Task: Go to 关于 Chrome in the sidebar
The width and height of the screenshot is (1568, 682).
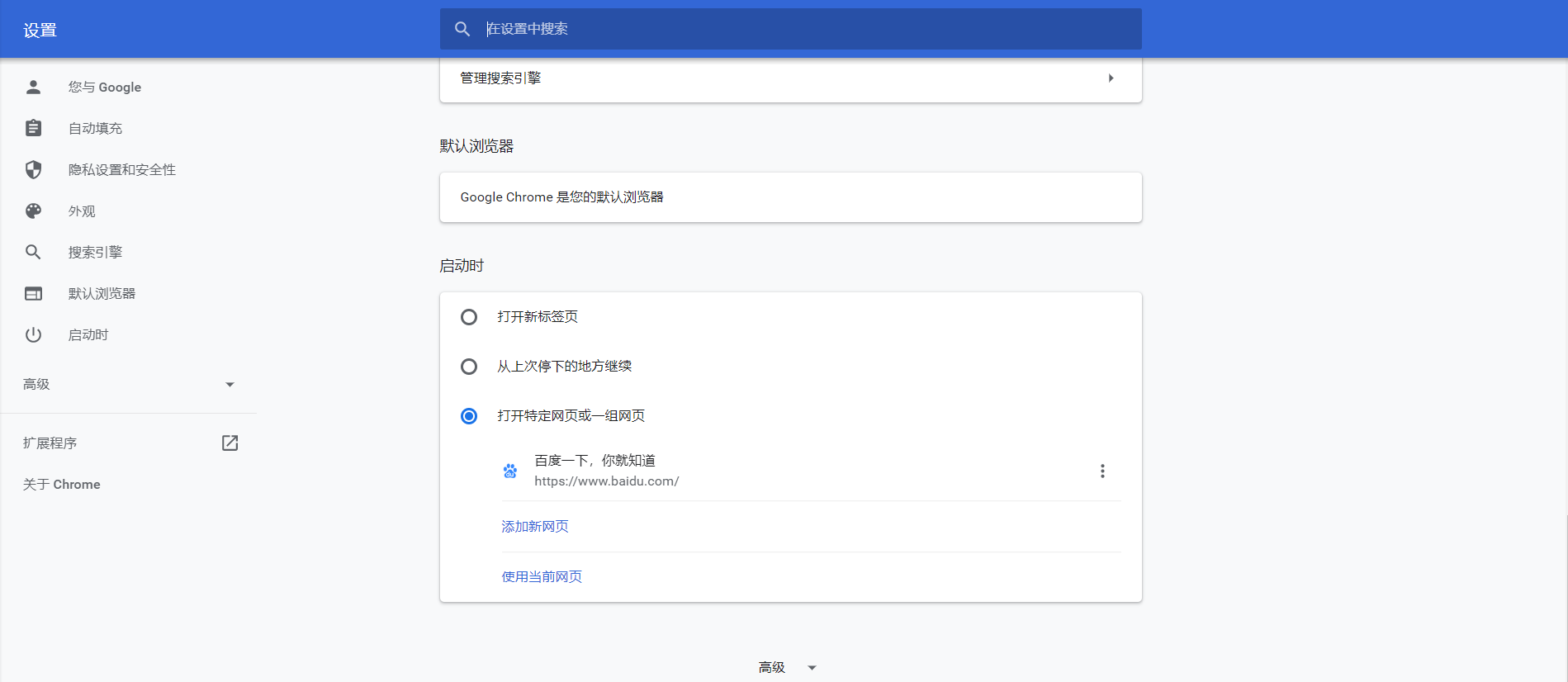Action: point(62,485)
